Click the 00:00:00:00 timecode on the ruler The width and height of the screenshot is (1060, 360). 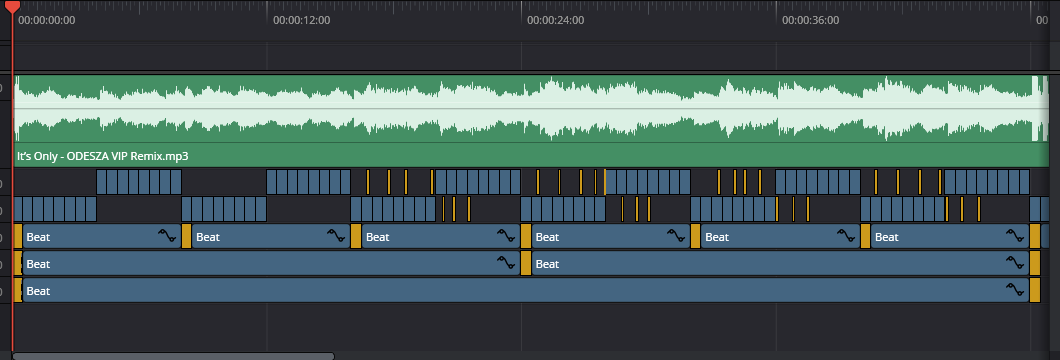47,20
